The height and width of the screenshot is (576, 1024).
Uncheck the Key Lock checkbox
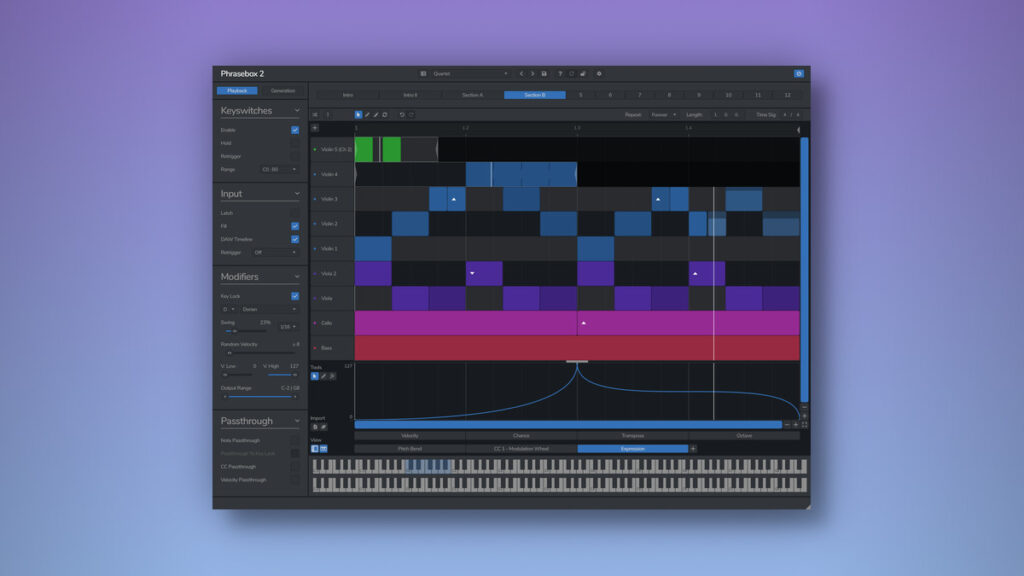pos(295,296)
